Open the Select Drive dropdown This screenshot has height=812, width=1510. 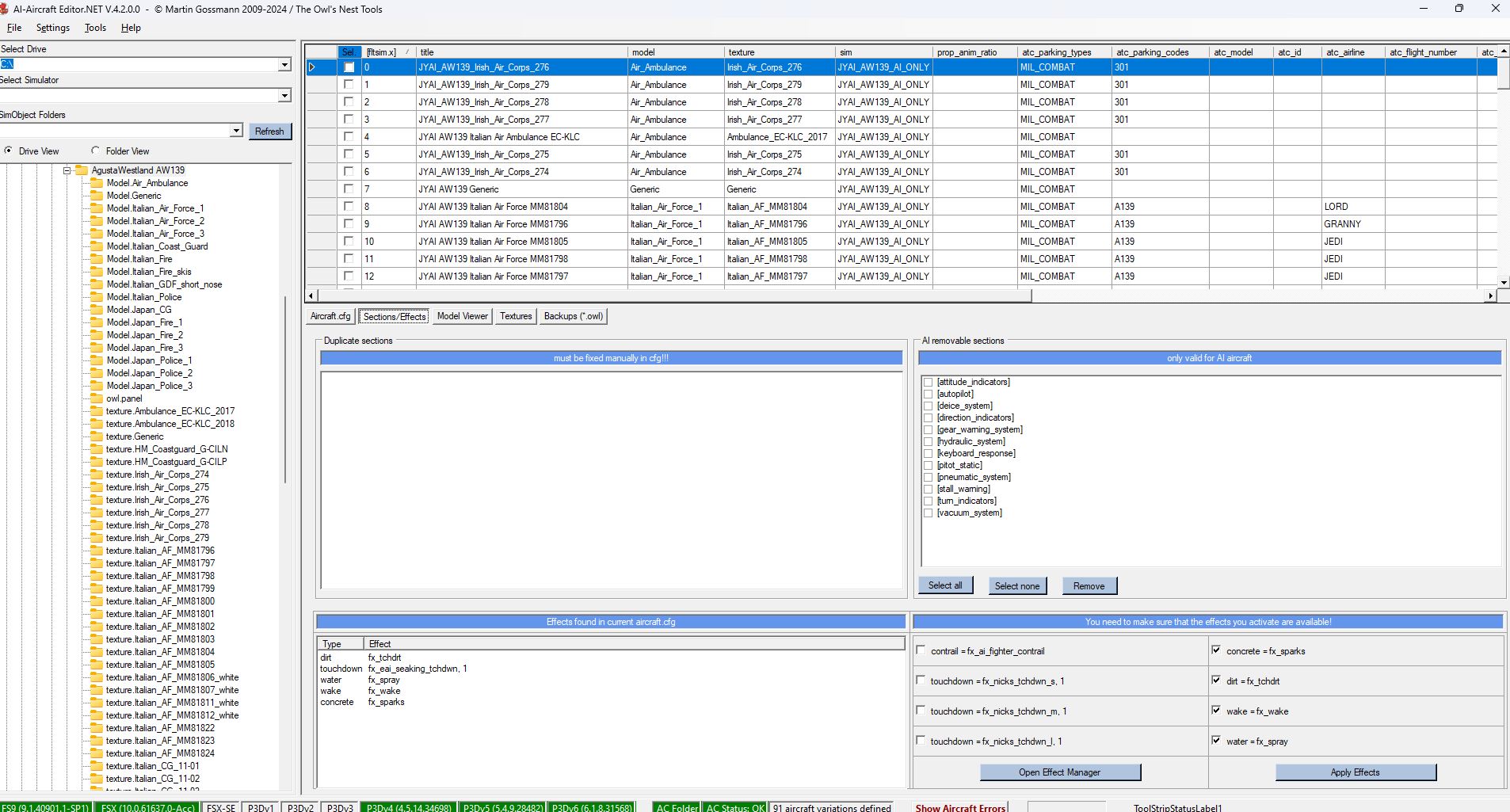point(284,64)
